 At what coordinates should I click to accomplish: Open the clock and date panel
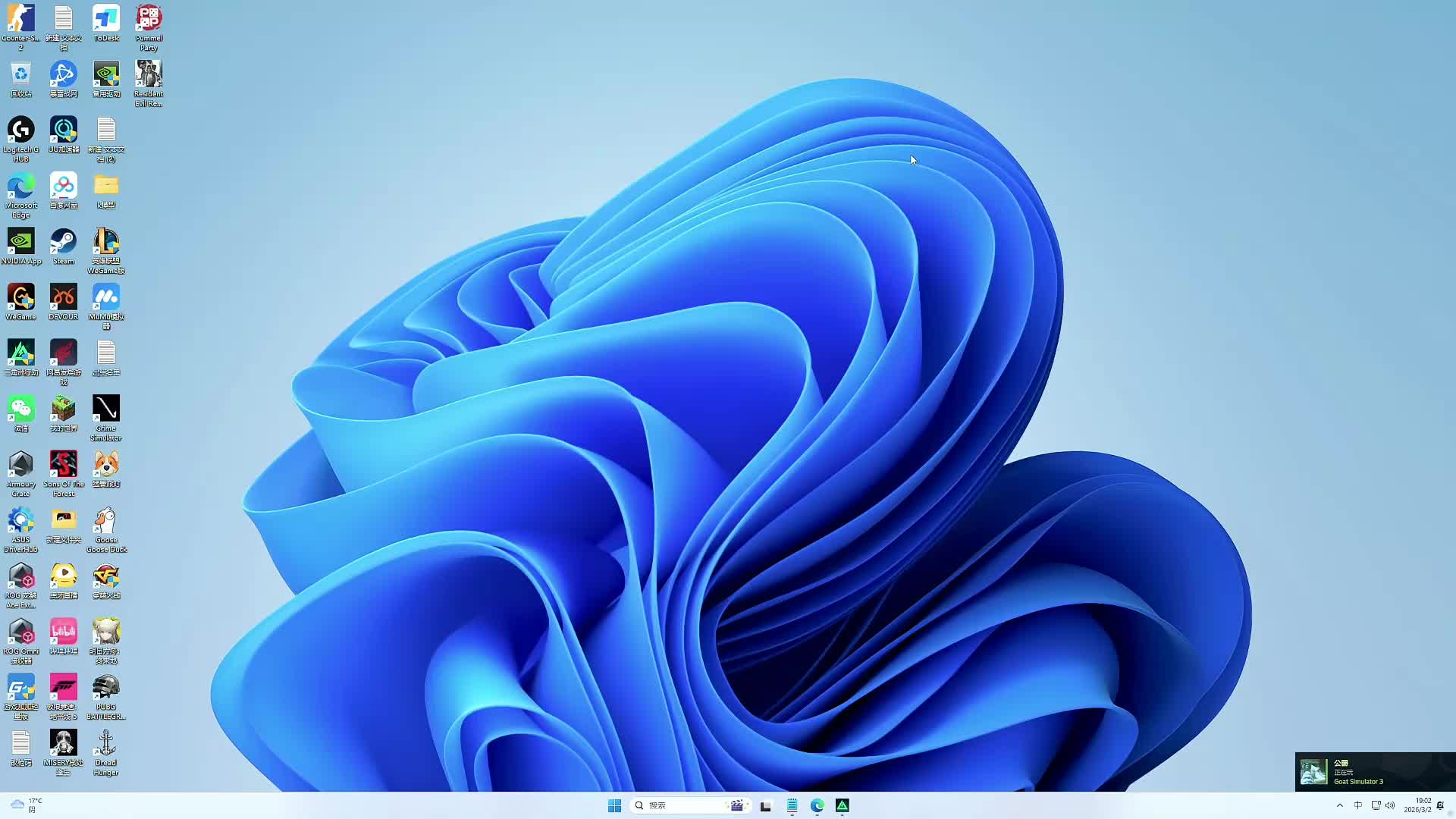coord(1417,805)
